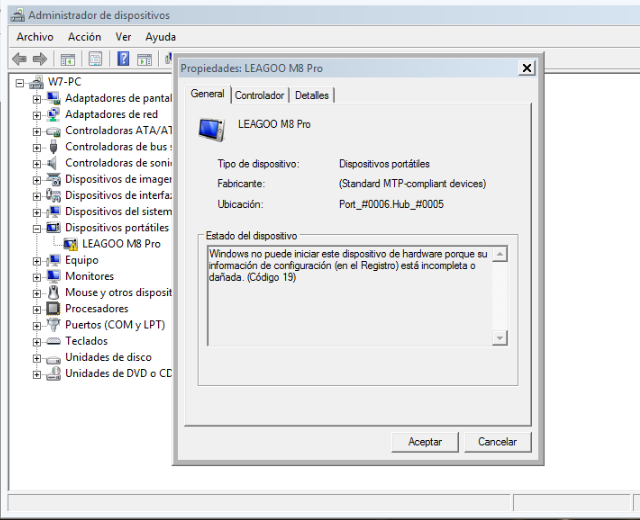Click the Mouse icon in tree
The width and height of the screenshot is (640, 520).
[53, 293]
